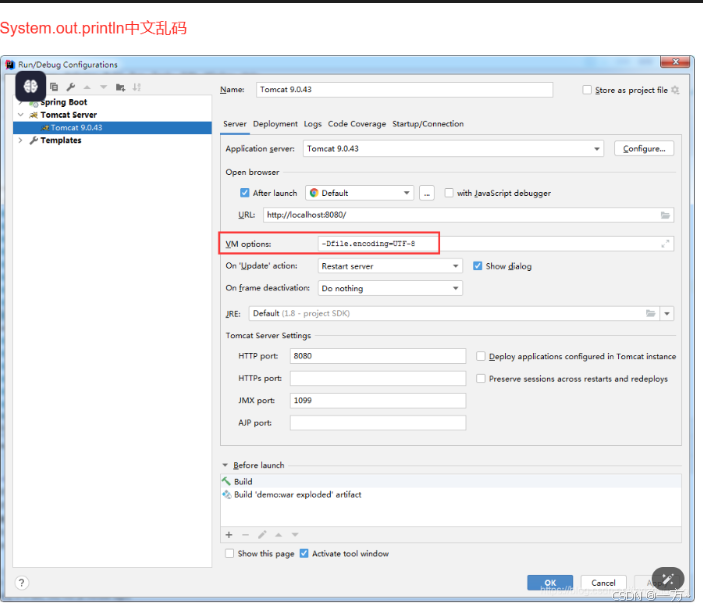Open the On 'Update' action dropdown
Viewport: 703px width, 609px height.
click(390, 266)
